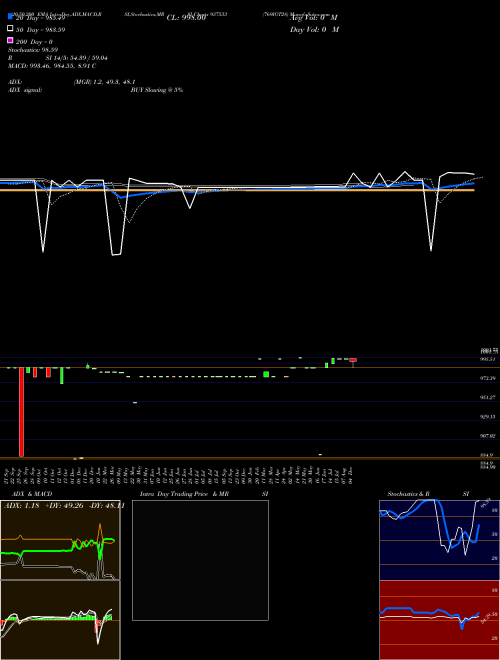Click the 'Day Vol: 0 M' label
The height and width of the screenshot is (660, 500).
click(x=315, y=30)
